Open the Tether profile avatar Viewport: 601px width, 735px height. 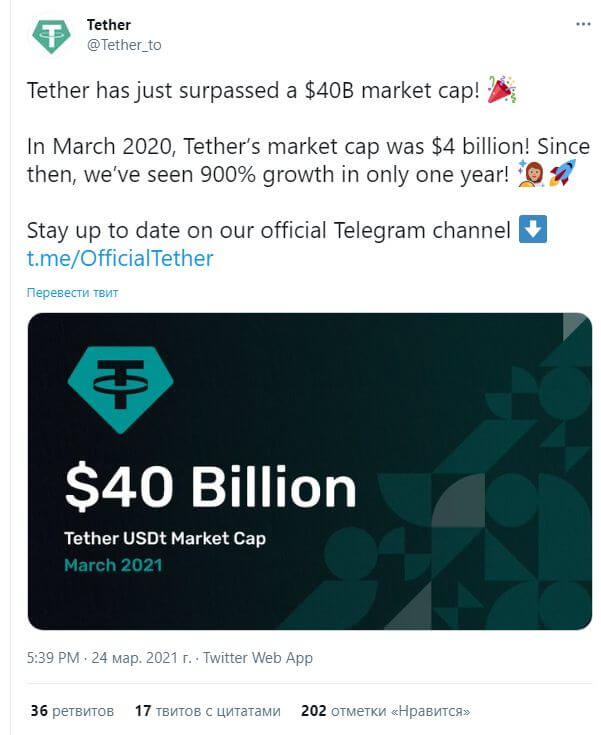coord(51,35)
